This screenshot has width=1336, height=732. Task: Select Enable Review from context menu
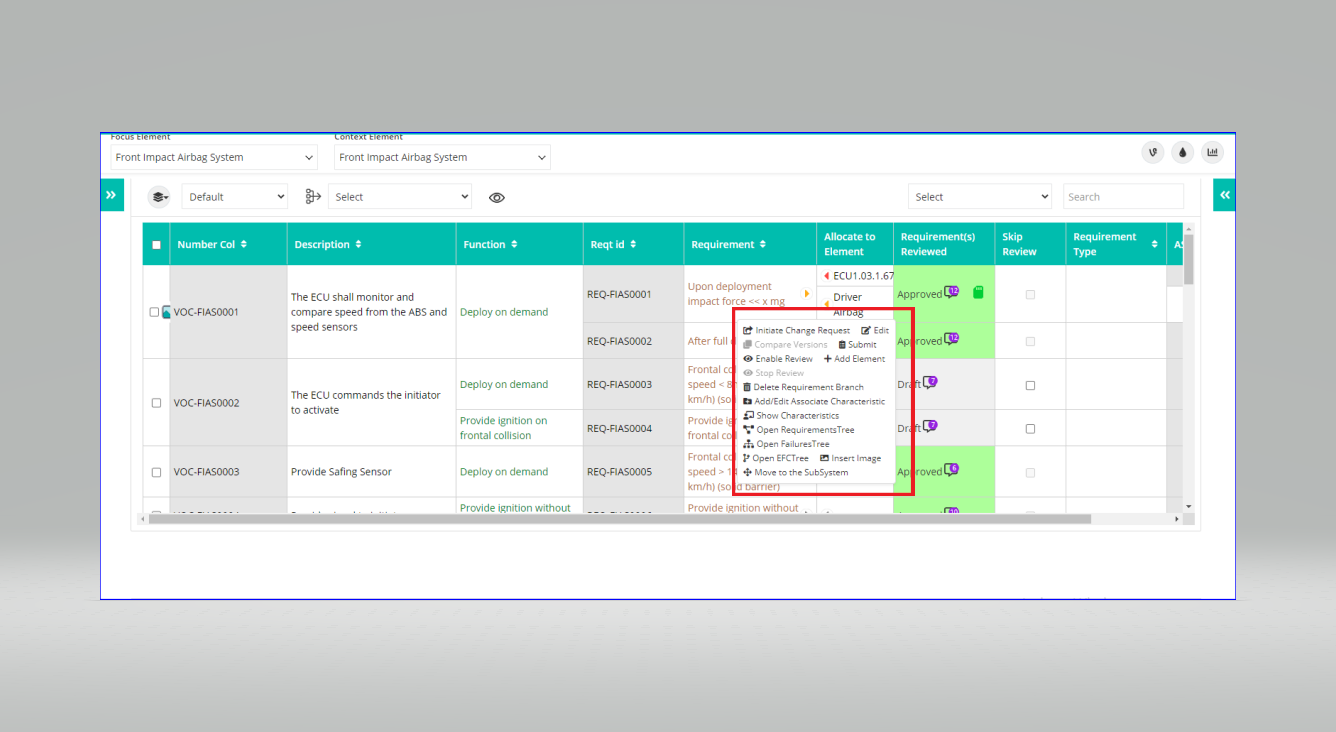point(778,359)
